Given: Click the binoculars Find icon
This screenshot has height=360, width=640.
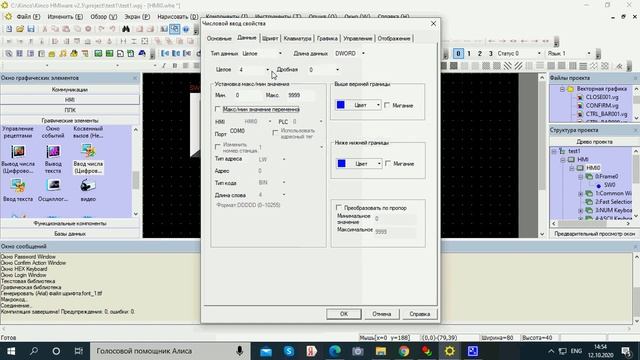Looking at the screenshot, I should (126, 29).
